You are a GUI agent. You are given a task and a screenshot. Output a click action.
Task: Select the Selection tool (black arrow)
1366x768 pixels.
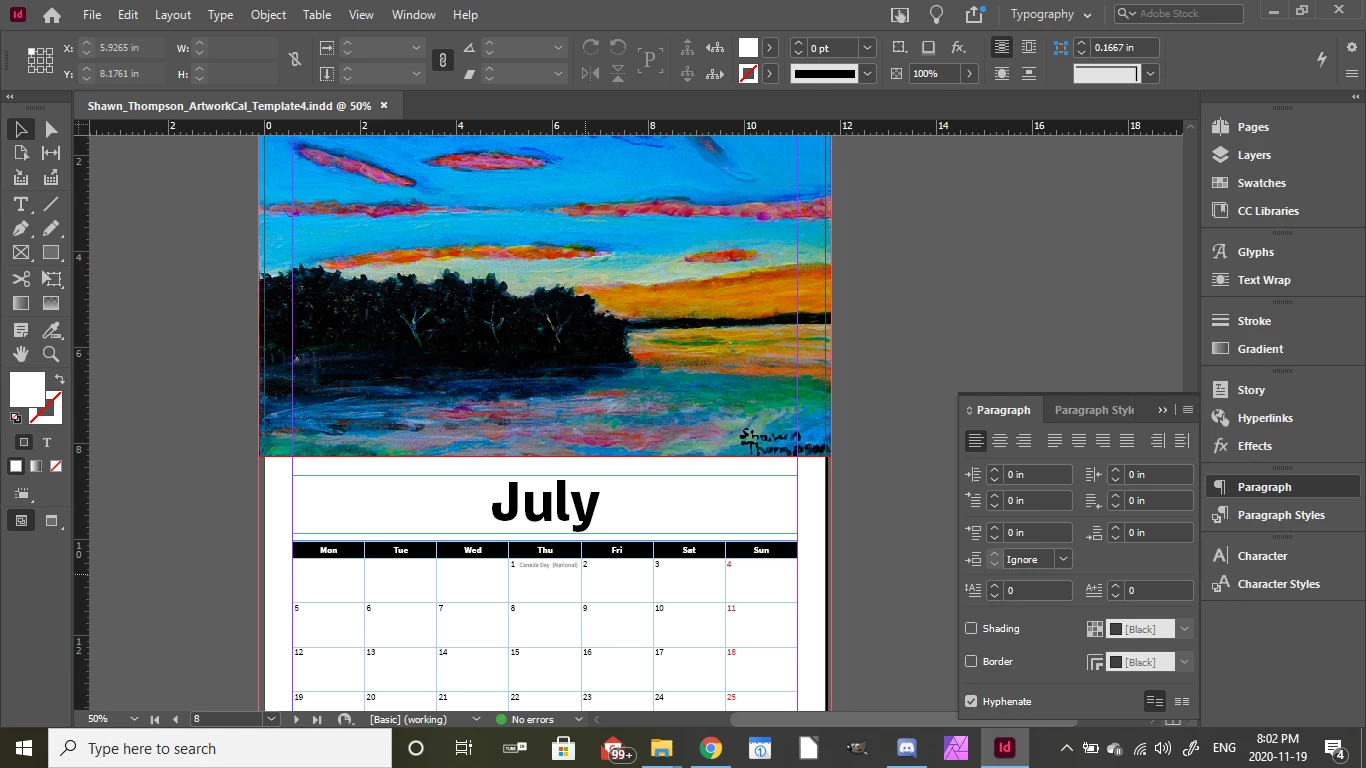pos(21,129)
